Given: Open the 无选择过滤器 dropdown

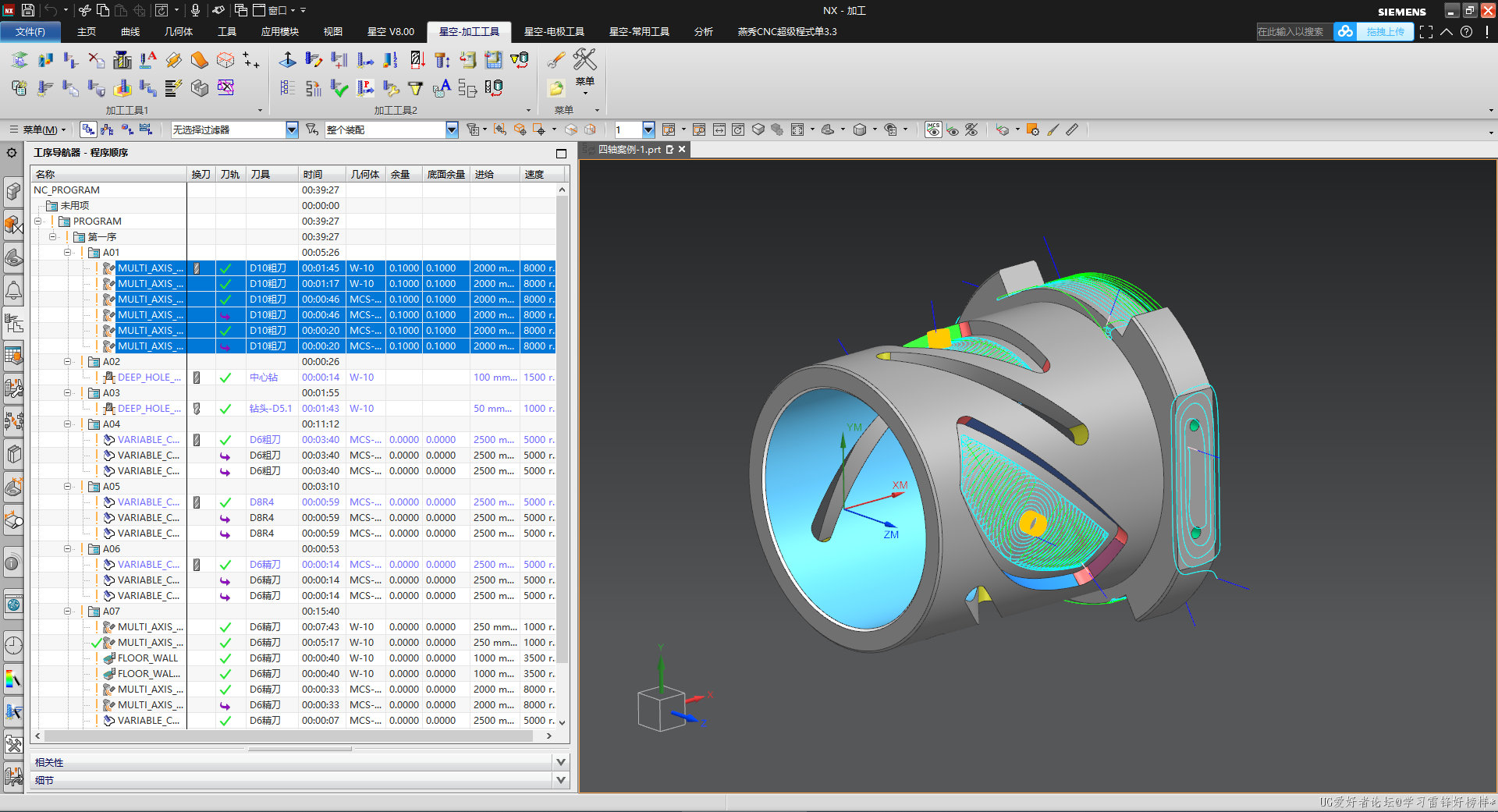Looking at the screenshot, I should tap(292, 129).
